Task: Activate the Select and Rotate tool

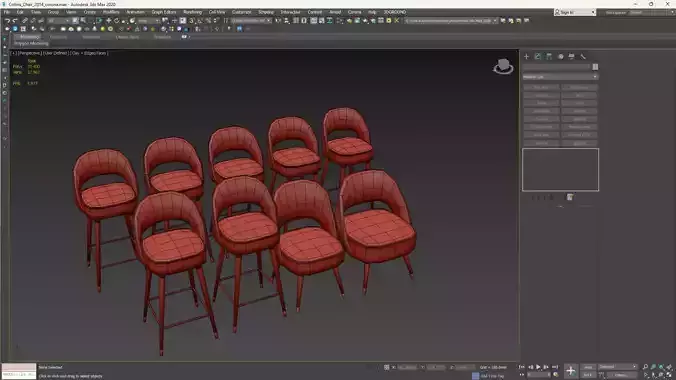Action: click(x=116, y=20)
